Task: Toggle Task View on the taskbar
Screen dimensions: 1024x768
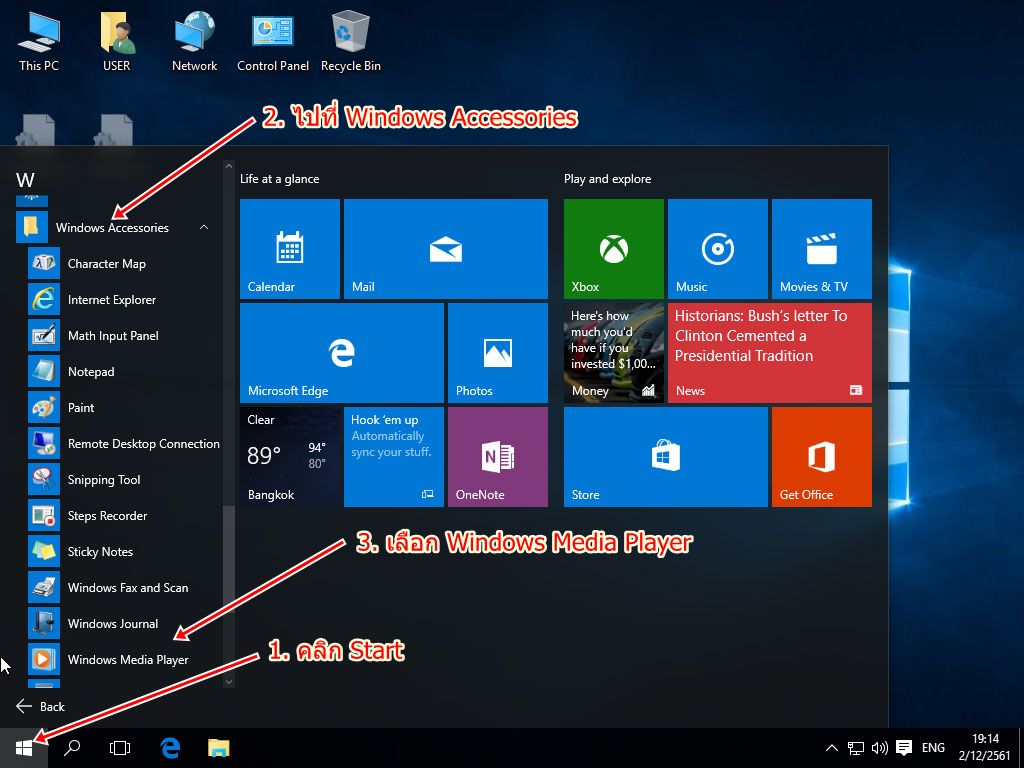Action: [120, 747]
